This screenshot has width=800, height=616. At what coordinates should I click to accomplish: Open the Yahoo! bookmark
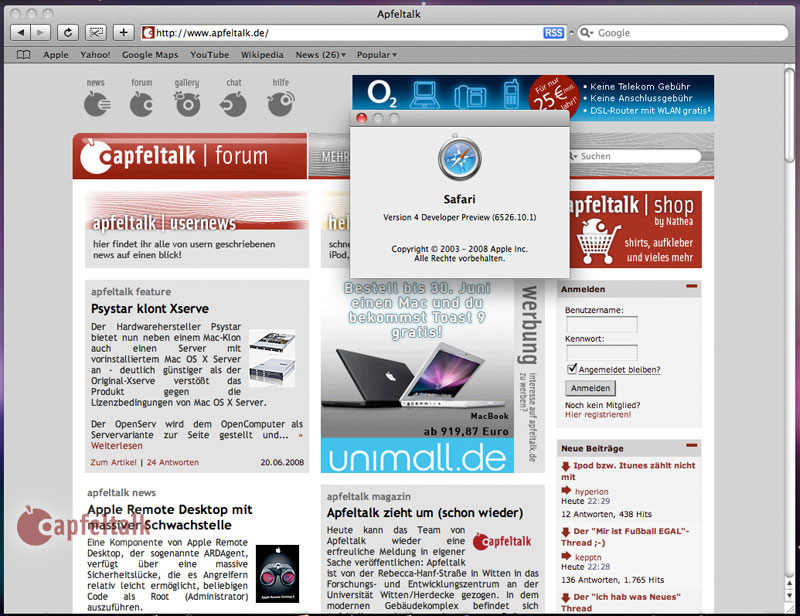click(95, 55)
